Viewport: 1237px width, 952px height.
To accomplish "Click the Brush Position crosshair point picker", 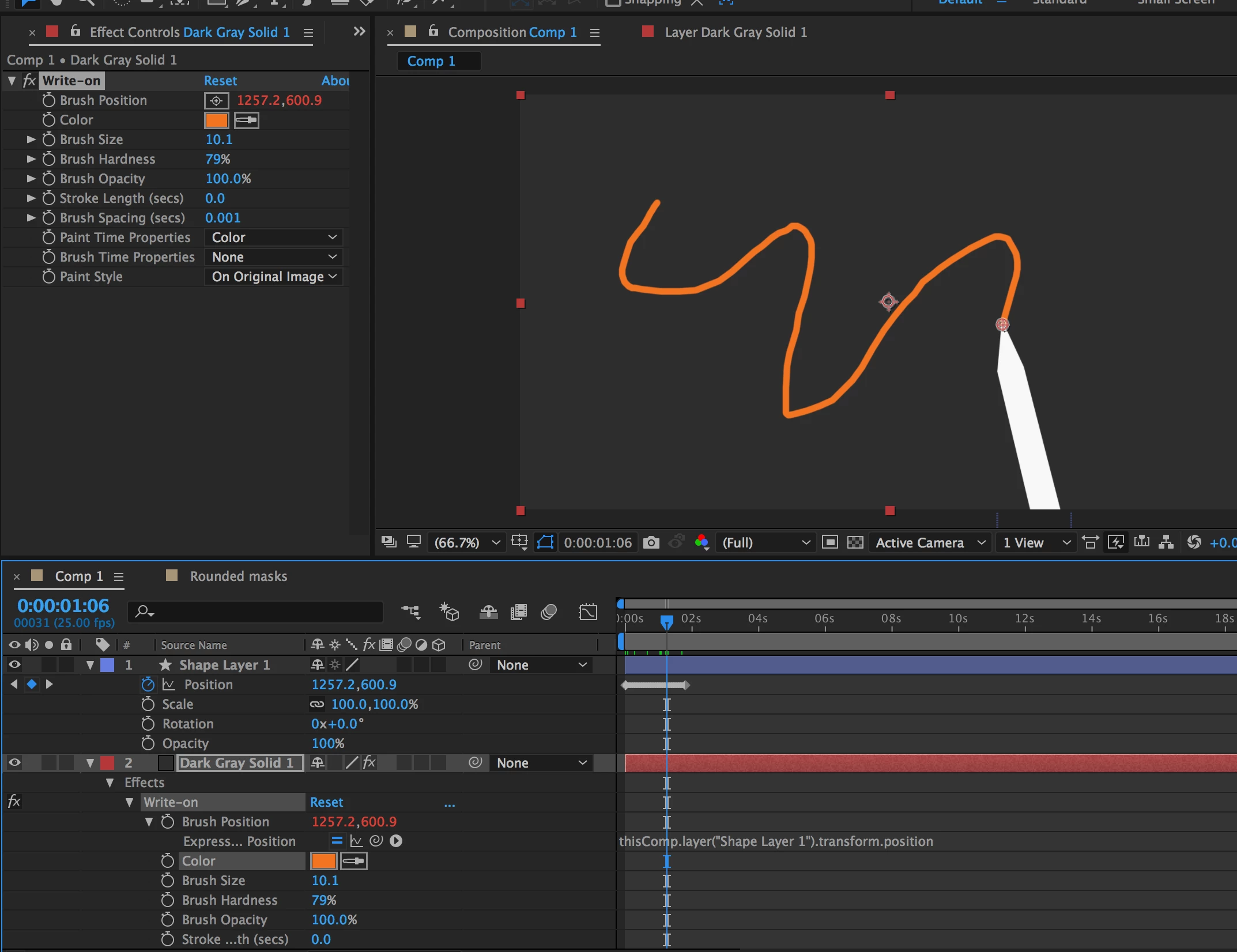I will pyautogui.click(x=216, y=101).
